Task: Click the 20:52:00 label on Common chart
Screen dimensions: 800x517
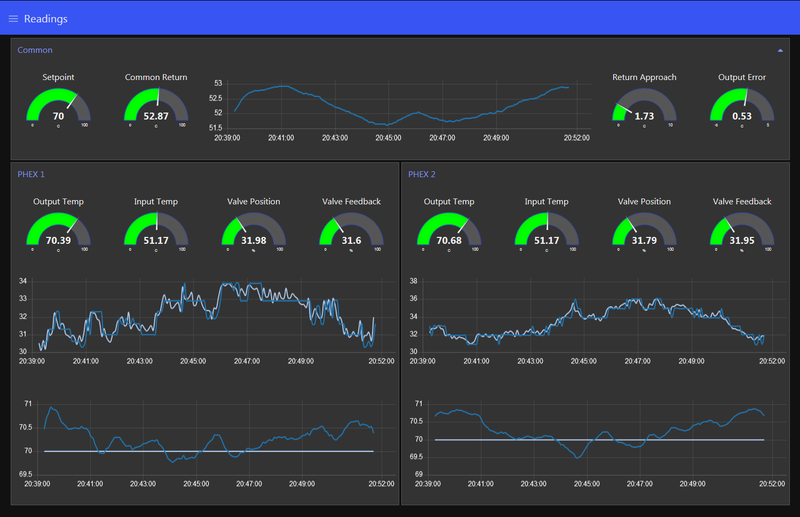Action: (577, 138)
